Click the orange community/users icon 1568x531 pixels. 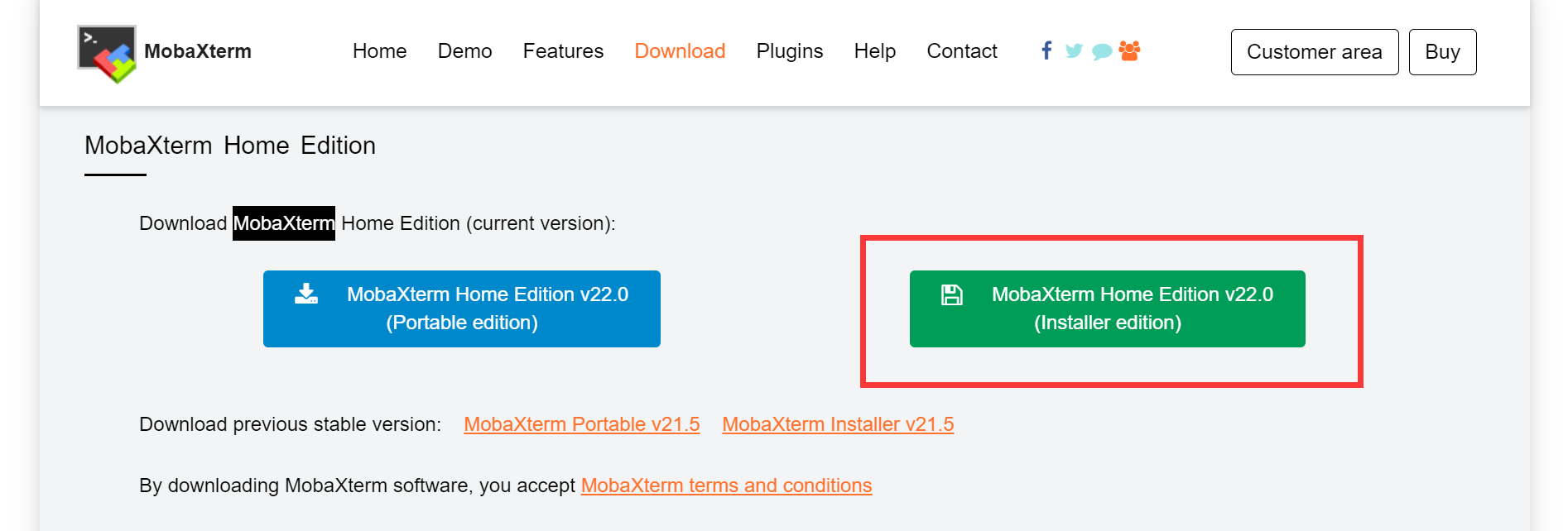(x=1130, y=51)
